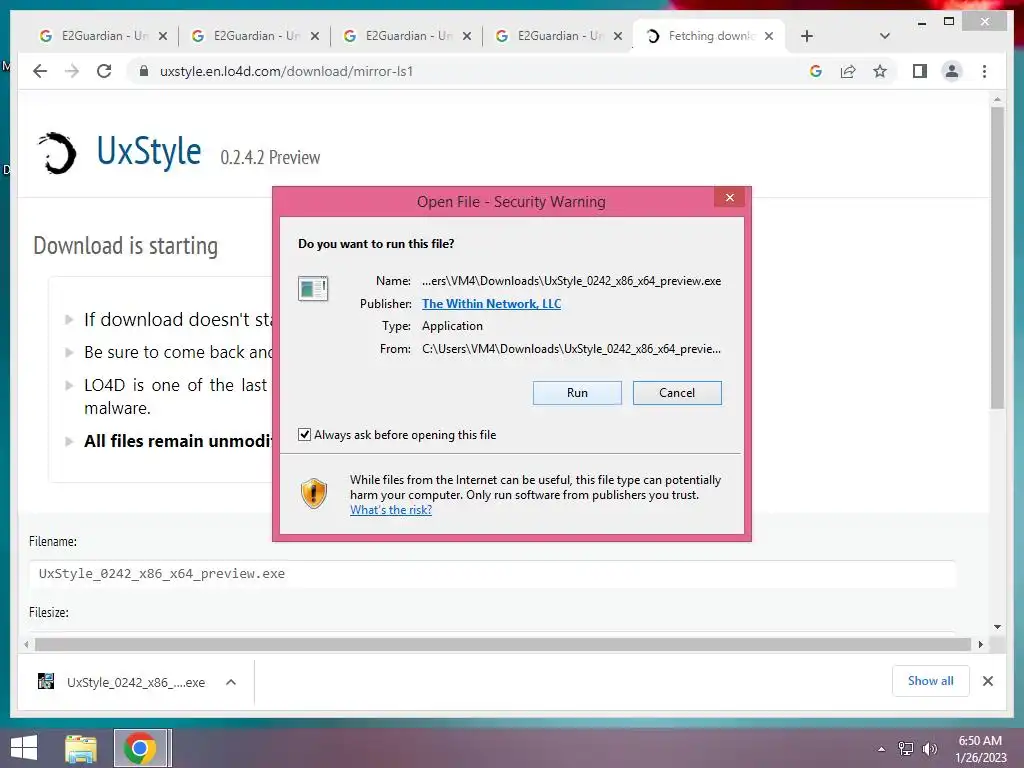The width and height of the screenshot is (1024, 768).
Task: Click the UxStyle title heading
Action: [x=149, y=152]
